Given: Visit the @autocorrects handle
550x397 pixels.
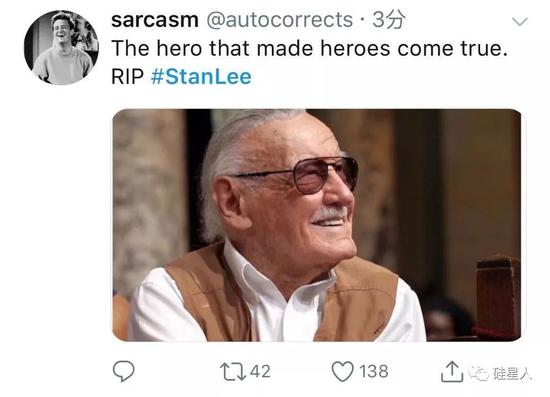Looking at the screenshot, I should tap(280, 20).
